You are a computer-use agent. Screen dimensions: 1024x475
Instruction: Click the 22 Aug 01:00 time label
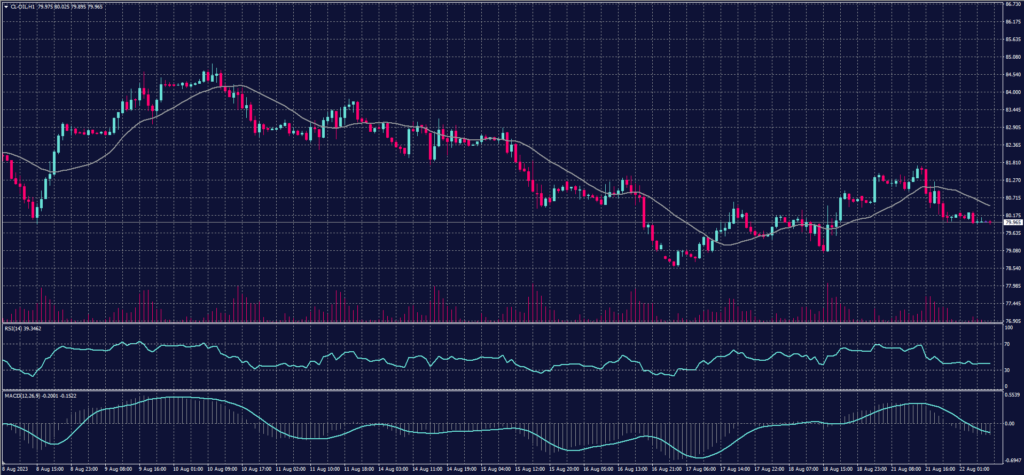pos(975,468)
